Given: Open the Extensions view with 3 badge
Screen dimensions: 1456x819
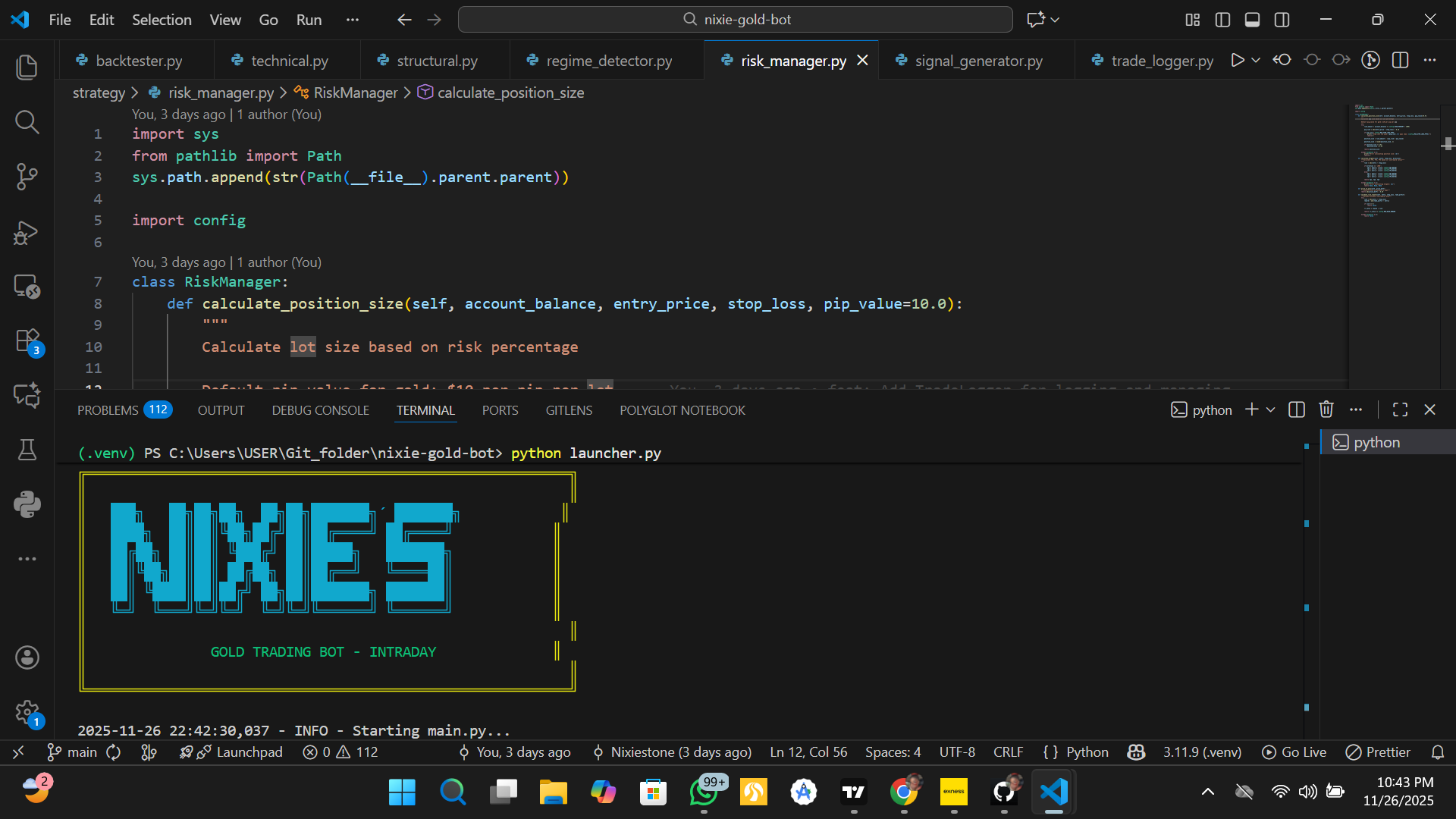Looking at the screenshot, I should click(x=27, y=341).
